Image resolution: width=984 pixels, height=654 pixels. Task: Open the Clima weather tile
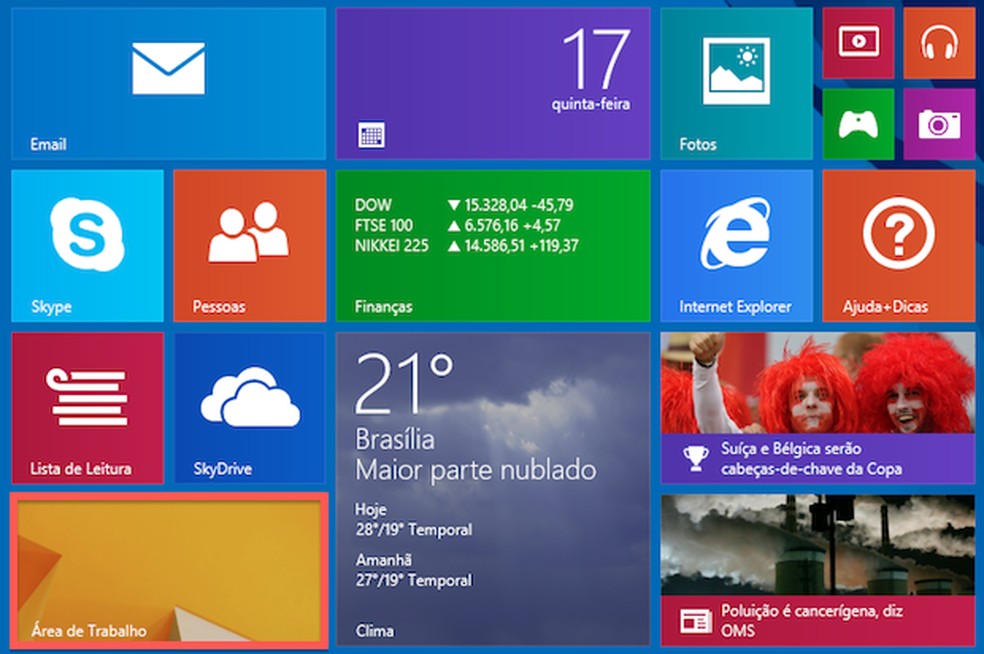tap(493, 489)
